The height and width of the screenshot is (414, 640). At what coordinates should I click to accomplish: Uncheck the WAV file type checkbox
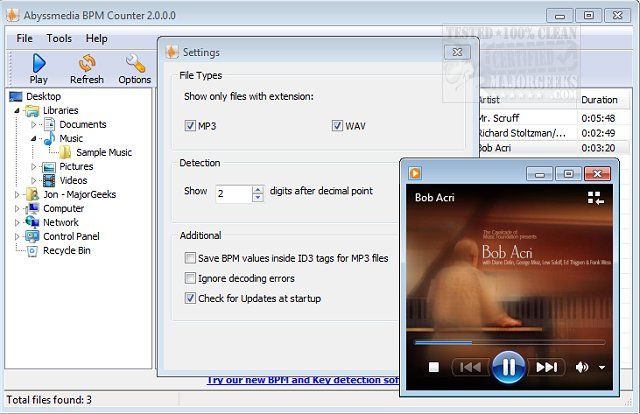[x=337, y=126]
